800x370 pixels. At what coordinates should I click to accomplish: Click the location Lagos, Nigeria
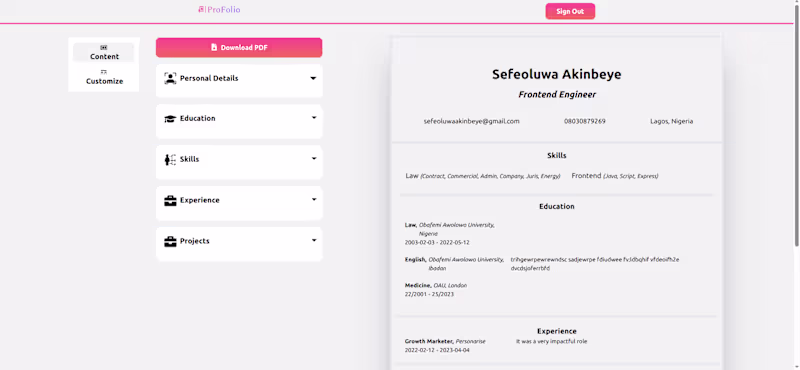[x=671, y=121]
